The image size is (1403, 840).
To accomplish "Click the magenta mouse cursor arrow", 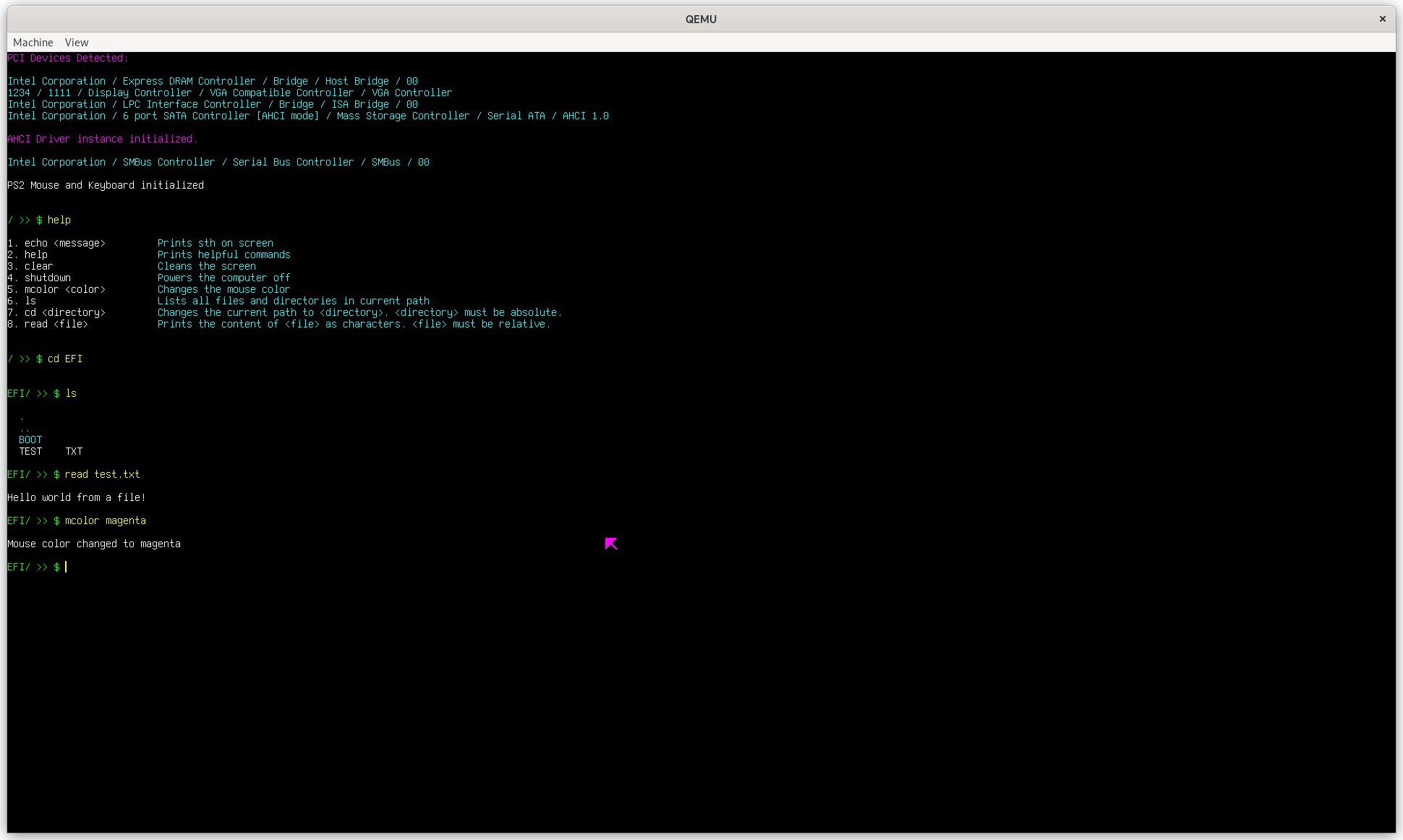I will coord(611,544).
